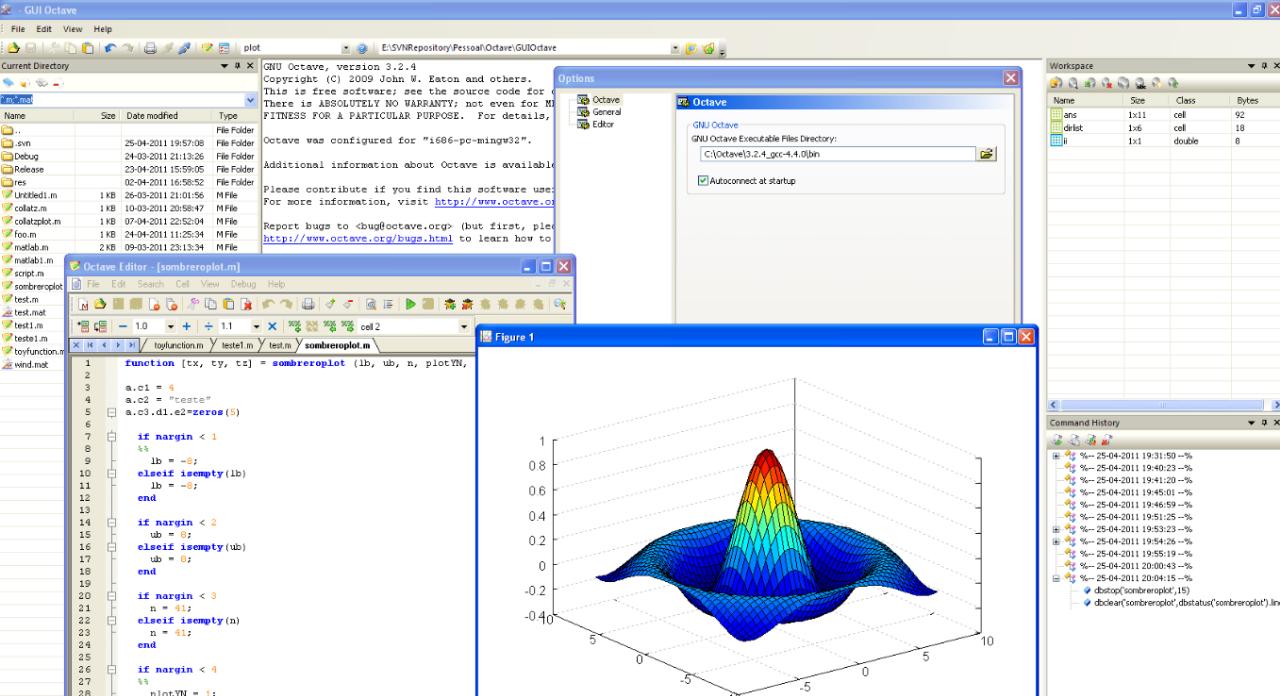This screenshot has height=696, width=1280.
Task: Click the browse folder icon beside executable directory
Action: coord(987,154)
